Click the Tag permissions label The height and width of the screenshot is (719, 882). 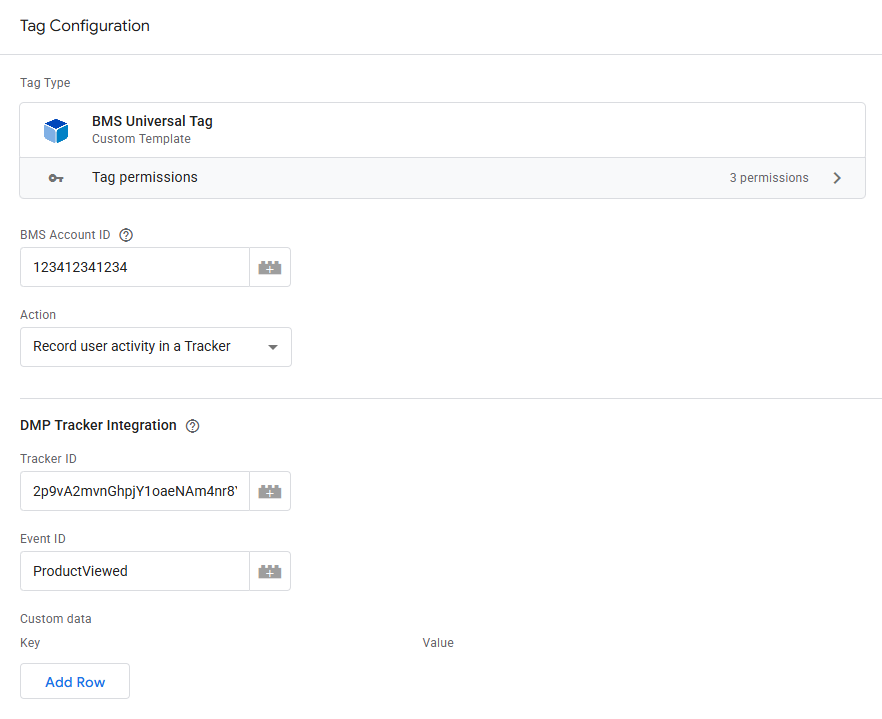[x=144, y=177]
